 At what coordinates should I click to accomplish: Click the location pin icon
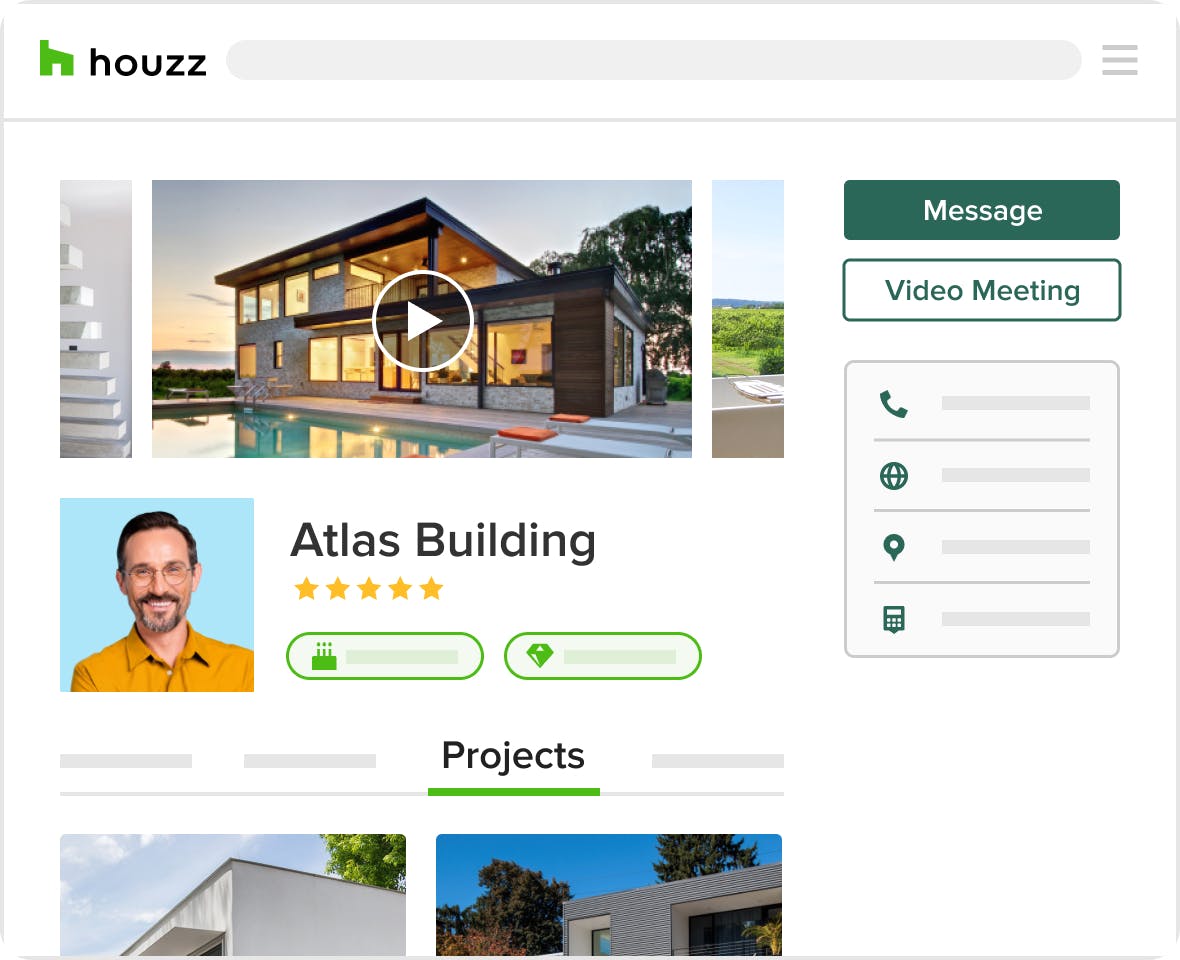(x=893, y=547)
